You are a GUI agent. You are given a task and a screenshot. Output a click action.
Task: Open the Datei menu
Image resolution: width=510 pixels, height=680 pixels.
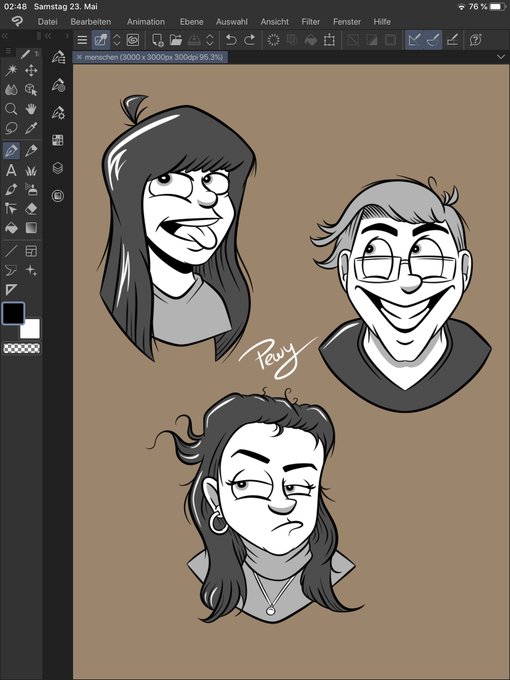47,22
